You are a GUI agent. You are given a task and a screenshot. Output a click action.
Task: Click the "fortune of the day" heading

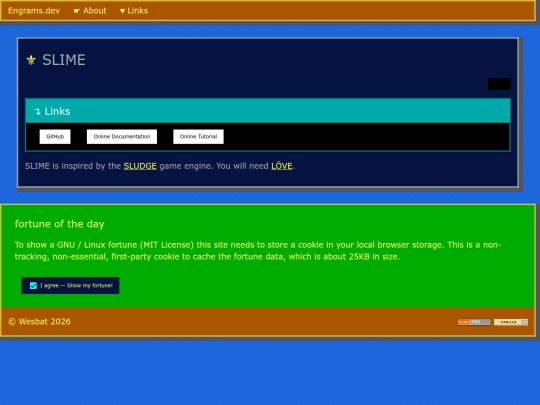click(x=60, y=224)
